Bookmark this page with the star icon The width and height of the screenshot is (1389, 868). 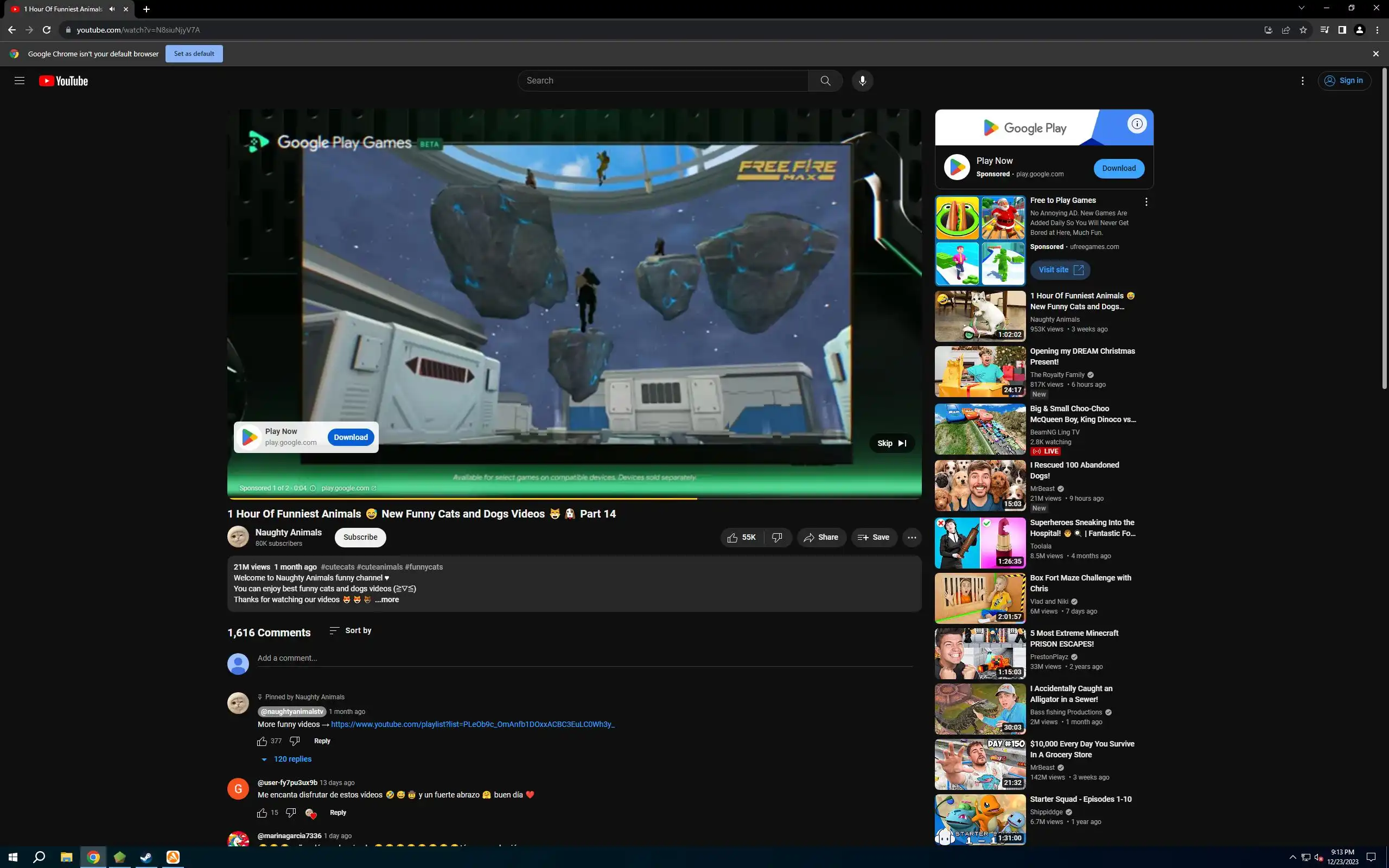(1303, 30)
